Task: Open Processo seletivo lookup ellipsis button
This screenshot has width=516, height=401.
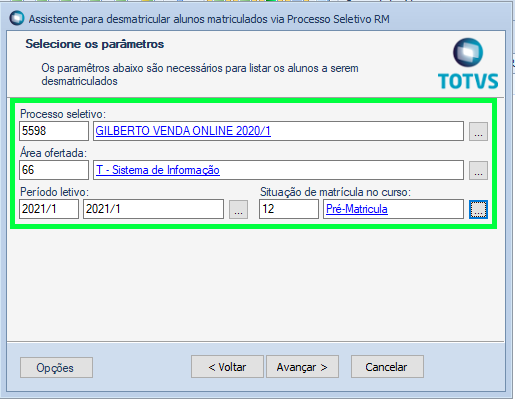Action: pos(478,131)
